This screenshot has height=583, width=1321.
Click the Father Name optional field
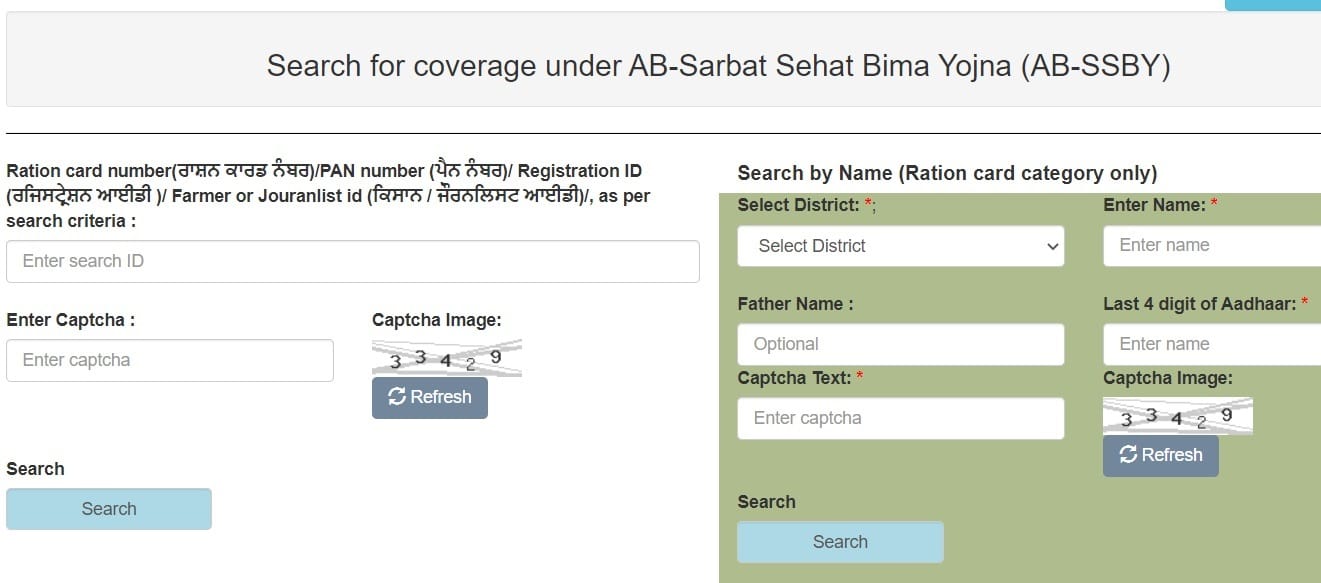900,344
